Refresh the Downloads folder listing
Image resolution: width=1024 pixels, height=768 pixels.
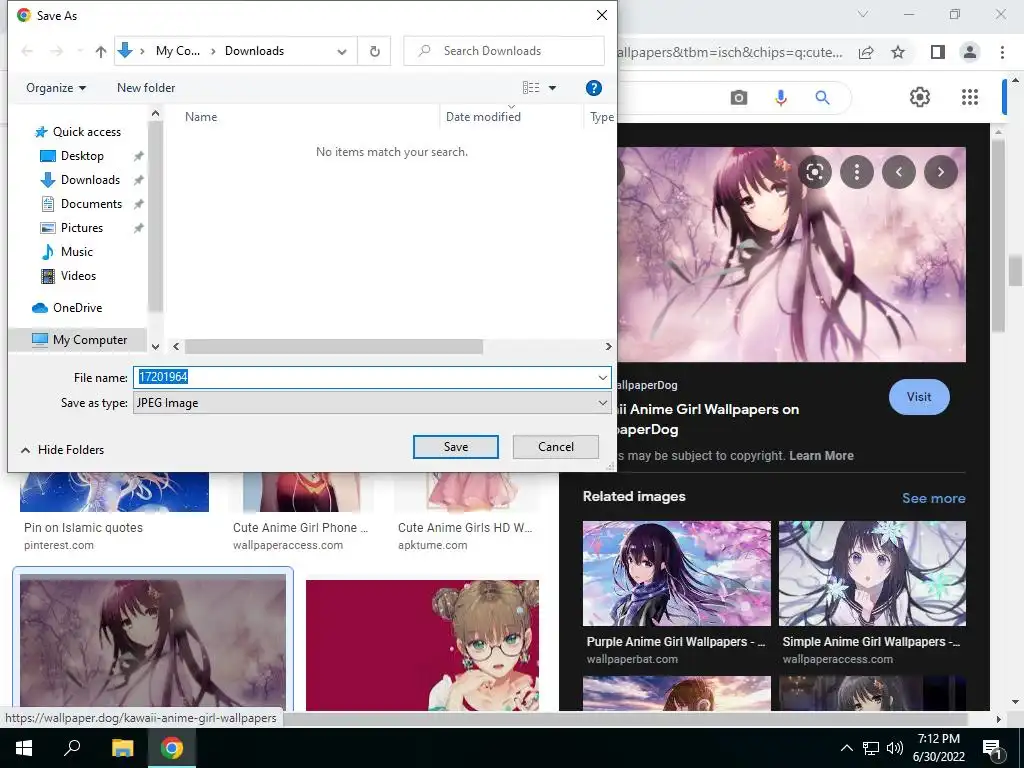coord(375,51)
